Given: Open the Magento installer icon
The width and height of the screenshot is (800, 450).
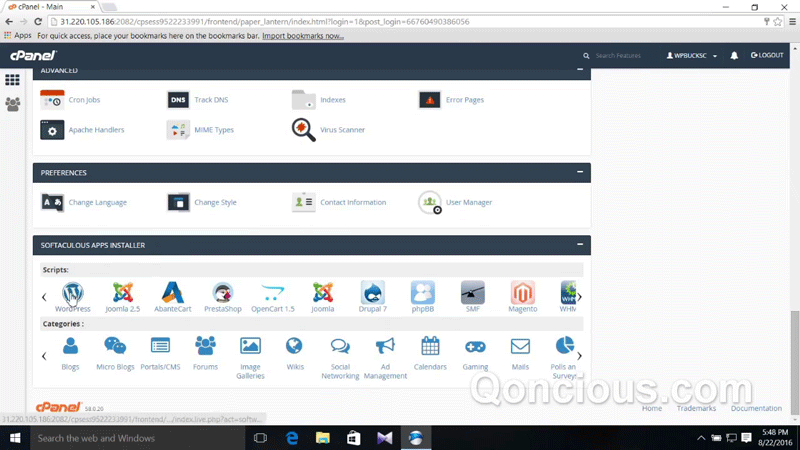Looking at the screenshot, I should [x=522, y=293].
